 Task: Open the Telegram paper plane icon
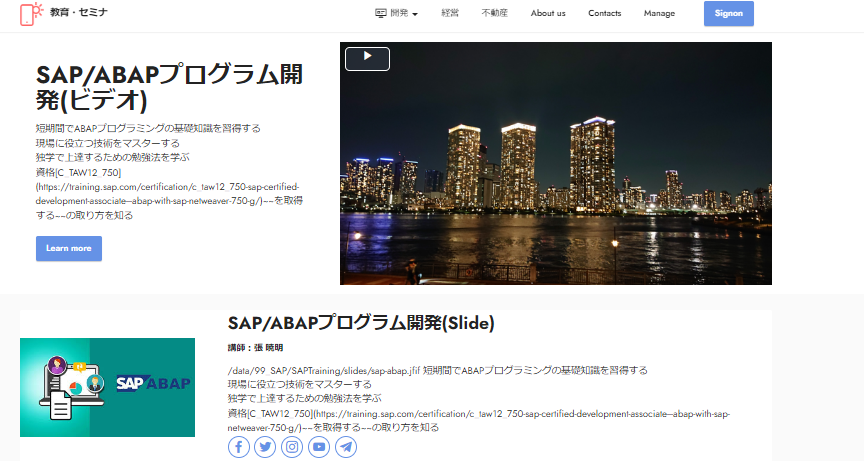coord(346,447)
